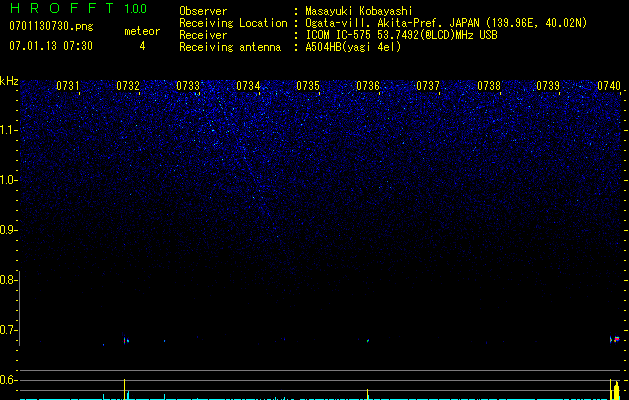Click the date stamp 07.01.13 07:30
This screenshot has height=400, width=629.
(x=51, y=46)
